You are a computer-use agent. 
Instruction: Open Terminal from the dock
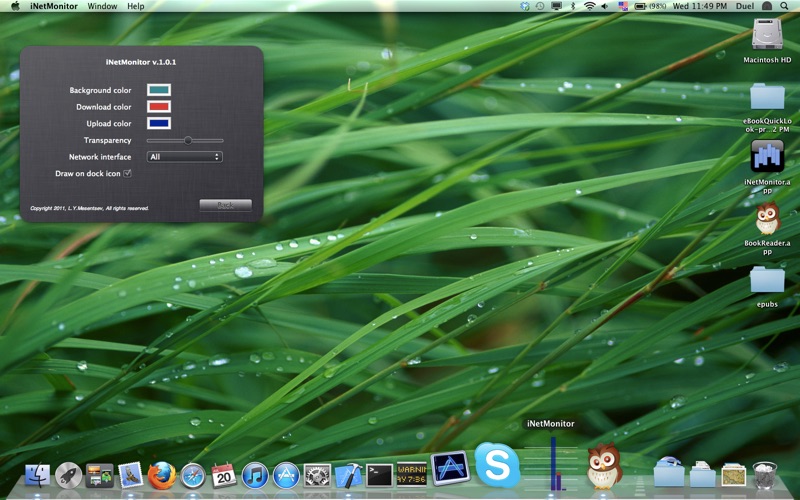tap(379, 475)
